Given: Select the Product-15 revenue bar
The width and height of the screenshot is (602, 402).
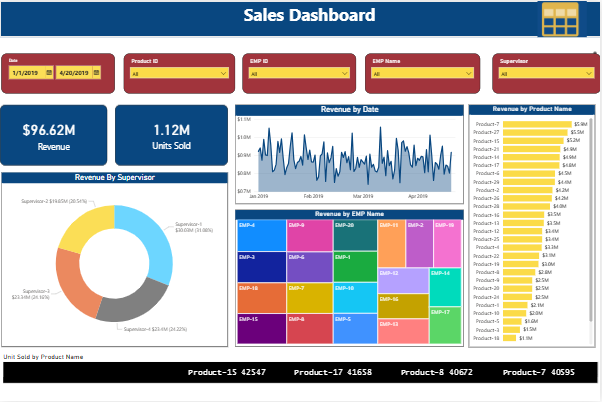Looking at the screenshot, I should coord(533,141).
